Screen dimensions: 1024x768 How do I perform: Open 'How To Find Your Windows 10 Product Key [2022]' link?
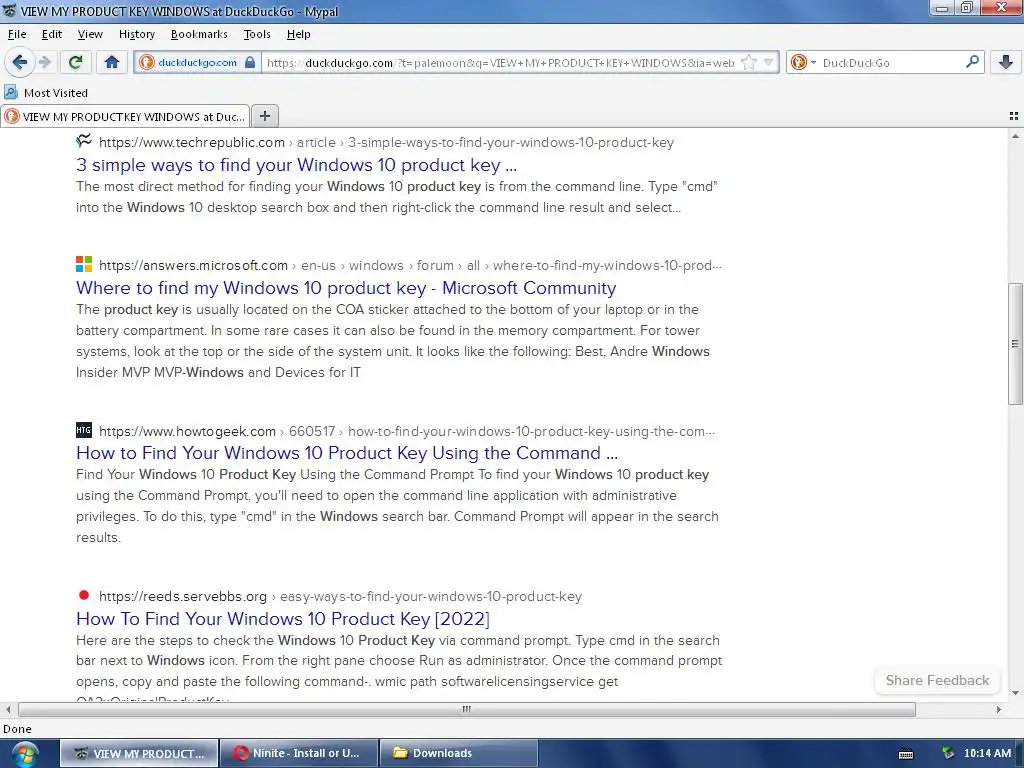(x=283, y=618)
